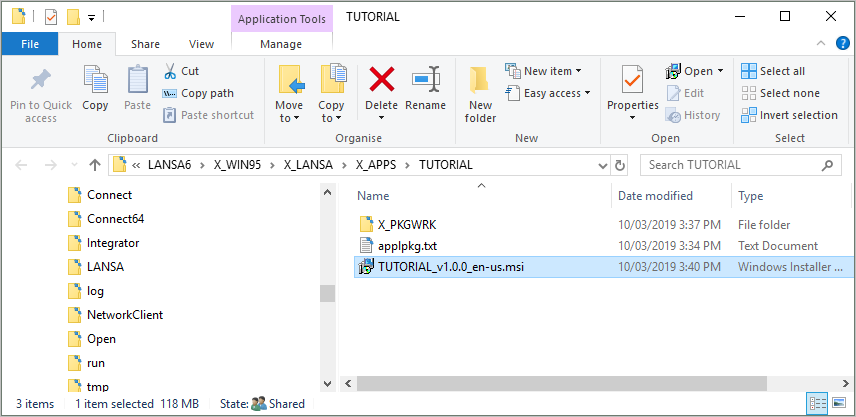Viewport: 856px width, 417px height.
Task: Click X_LANSA in the address breadcrumb
Action: tap(308, 165)
